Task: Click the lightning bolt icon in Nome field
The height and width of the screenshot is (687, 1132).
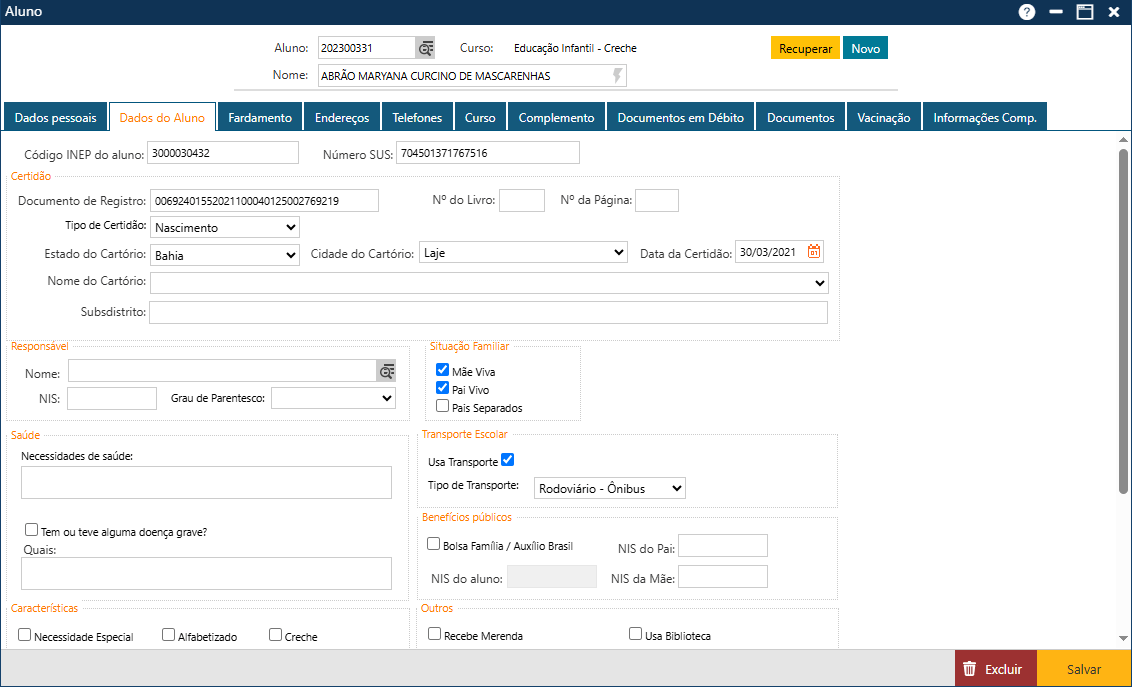Action: tap(617, 76)
